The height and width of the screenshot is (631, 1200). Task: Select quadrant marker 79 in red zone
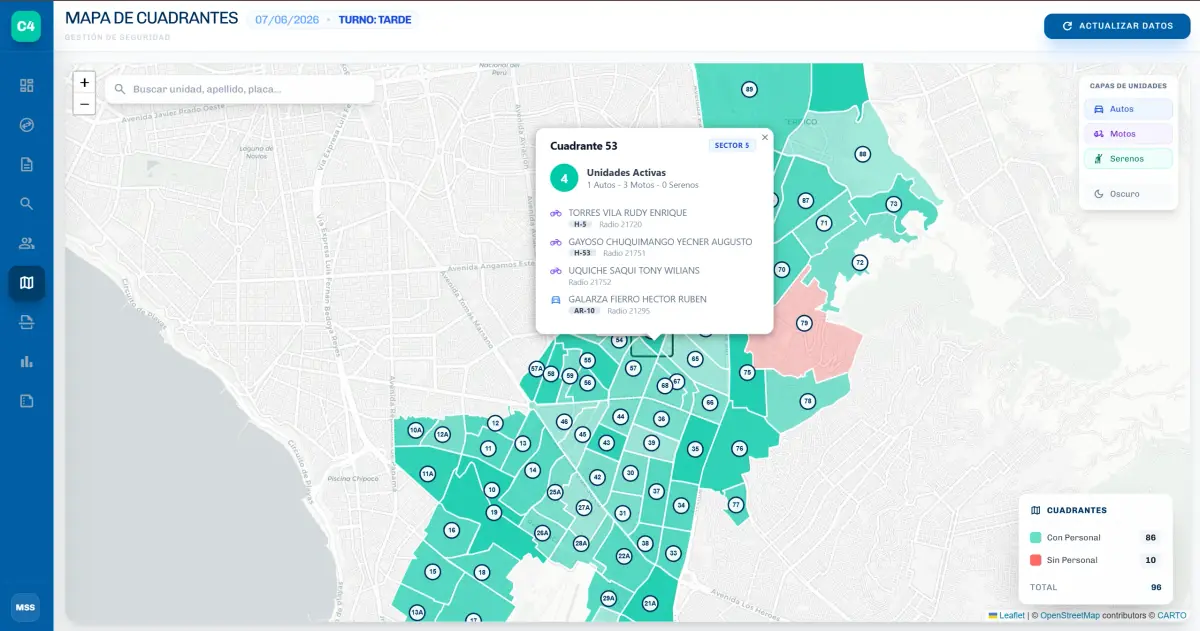point(804,323)
